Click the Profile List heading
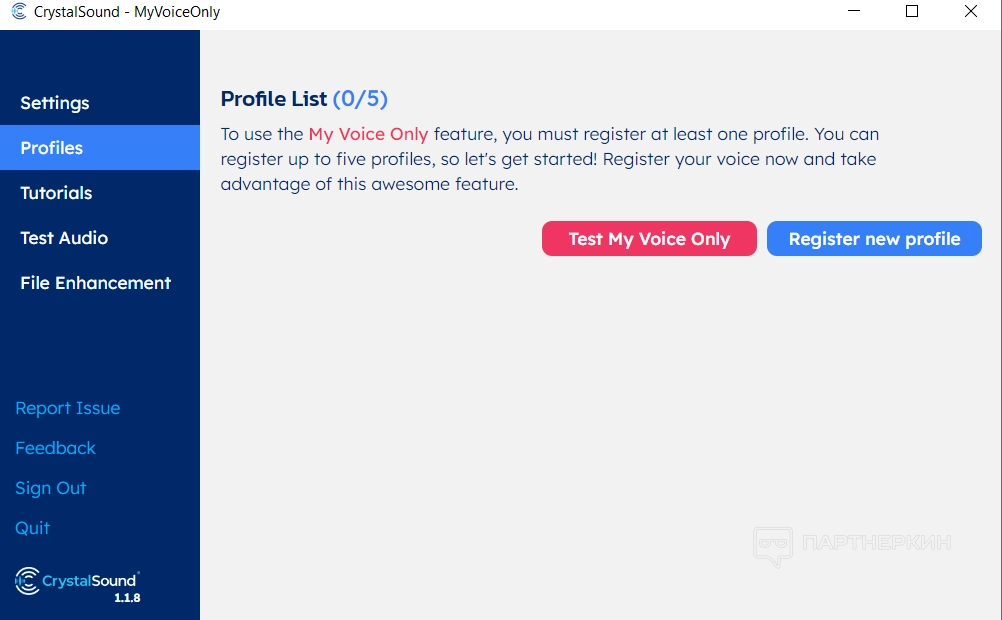Viewport: 1002px width, 620px height. pyautogui.click(x=274, y=99)
